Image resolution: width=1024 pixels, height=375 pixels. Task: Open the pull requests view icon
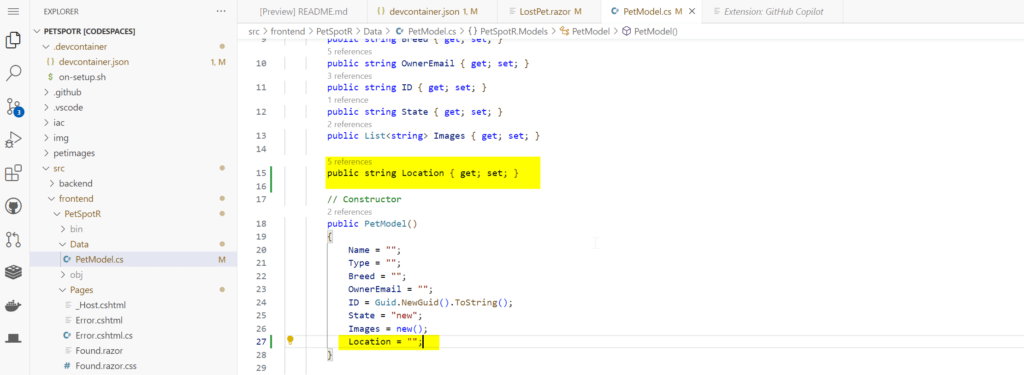click(x=13, y=240)
